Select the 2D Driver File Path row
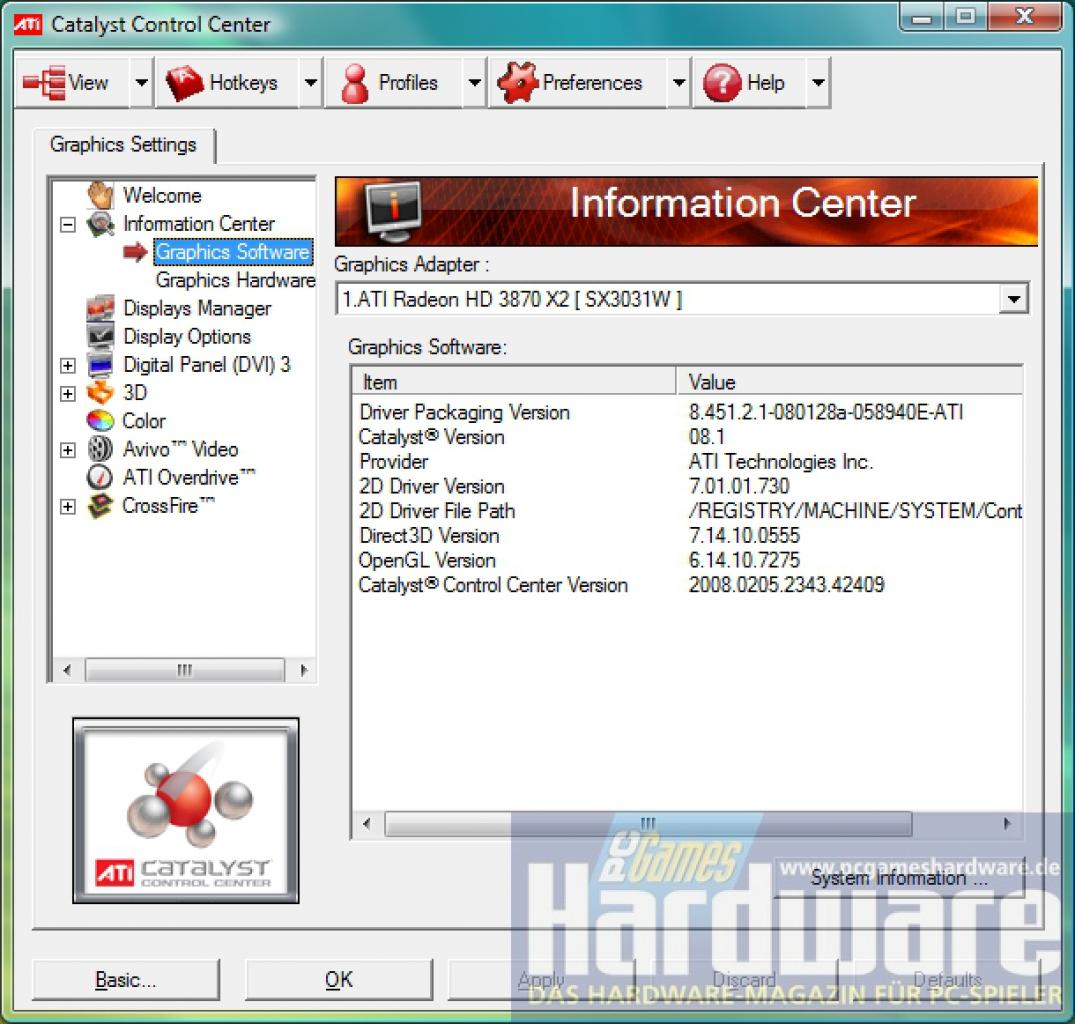The image size is (1075, 1024). (x=688, y=511)
